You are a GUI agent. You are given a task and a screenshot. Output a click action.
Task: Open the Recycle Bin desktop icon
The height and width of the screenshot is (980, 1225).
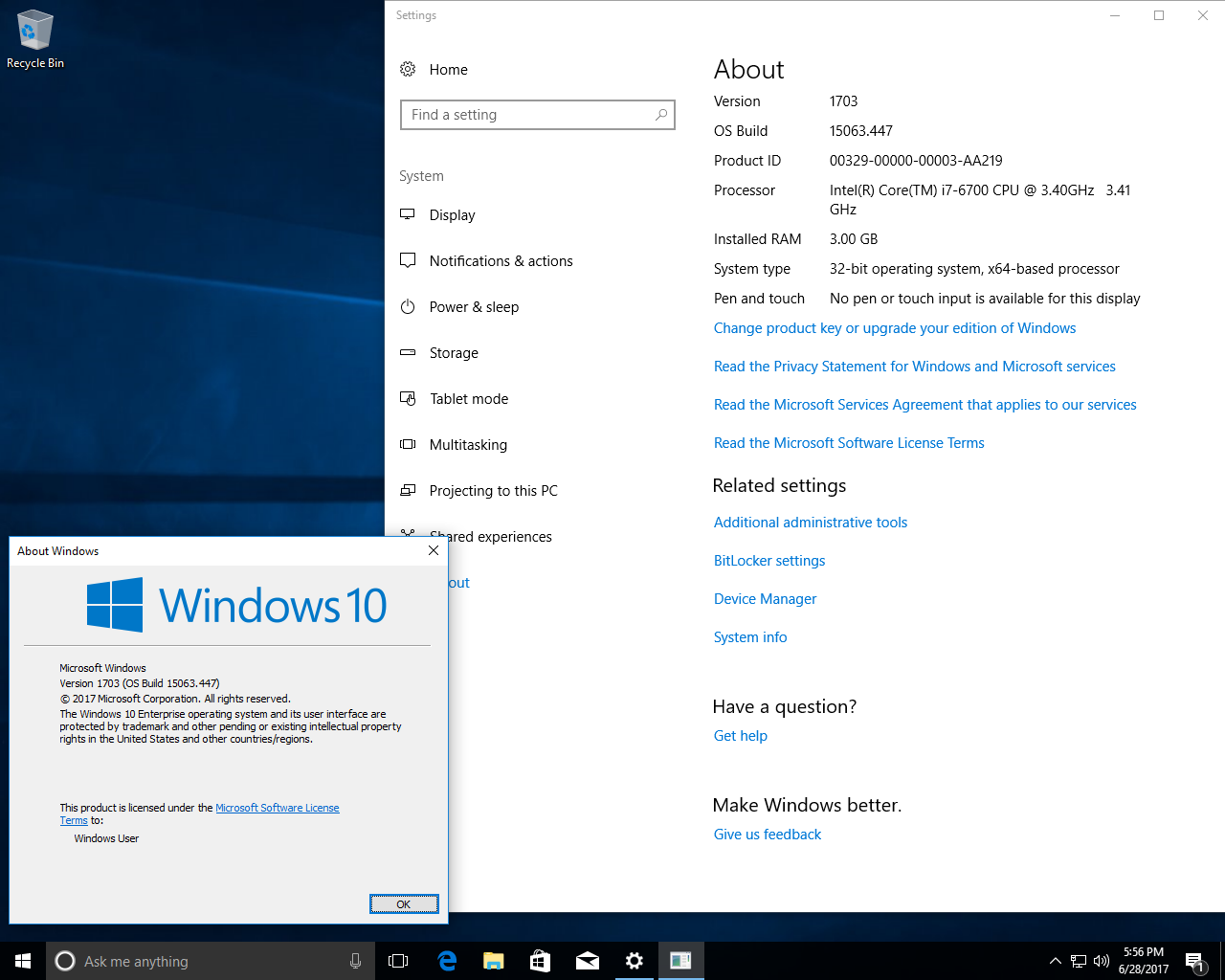[34, 38]
